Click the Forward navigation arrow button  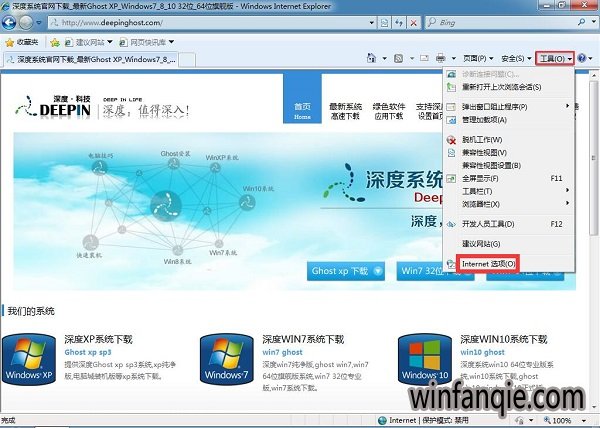pyautogui.click(x=26, y=23)
